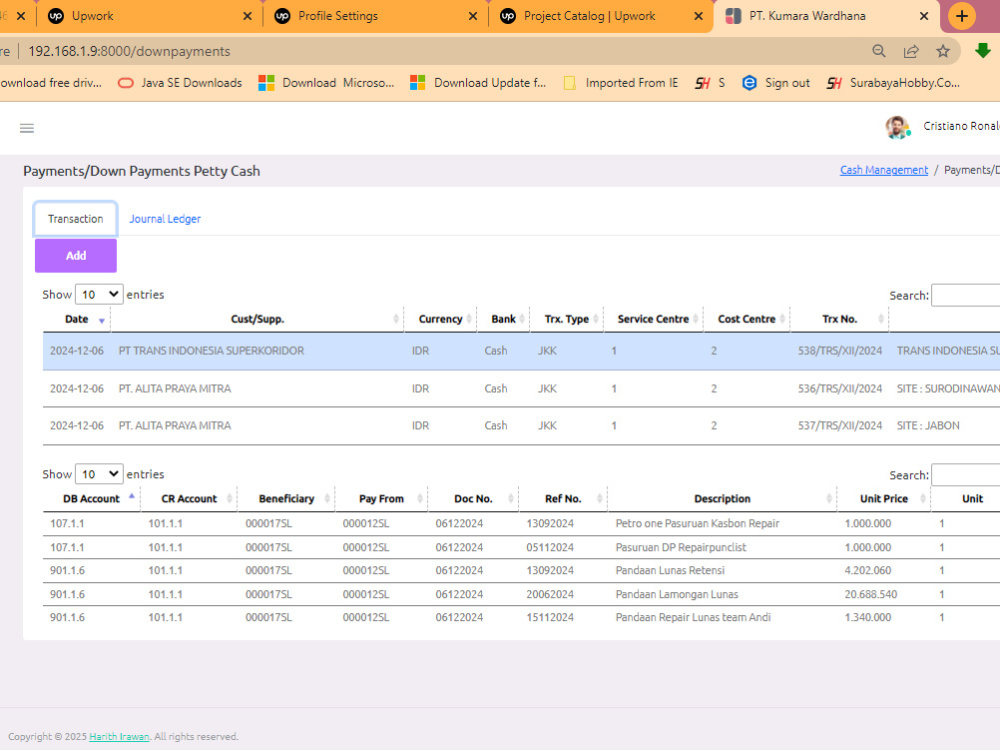Open the Imported From IE bookmark folder
1000x750 pixels.
coord(621,83)
